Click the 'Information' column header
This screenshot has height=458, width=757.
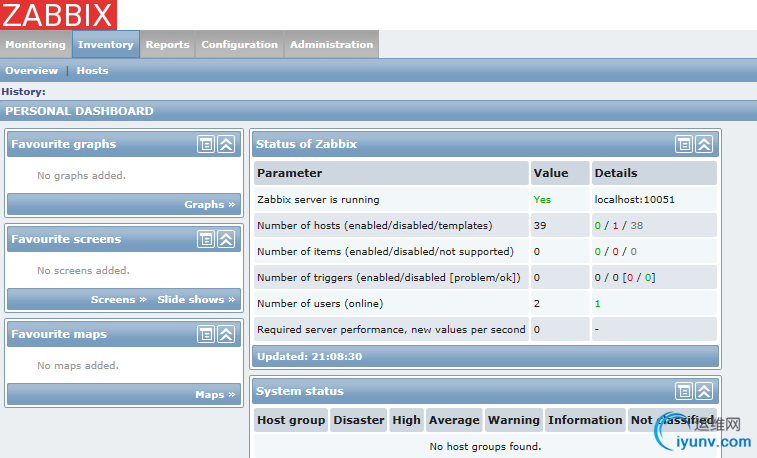(x=585, y=420)
